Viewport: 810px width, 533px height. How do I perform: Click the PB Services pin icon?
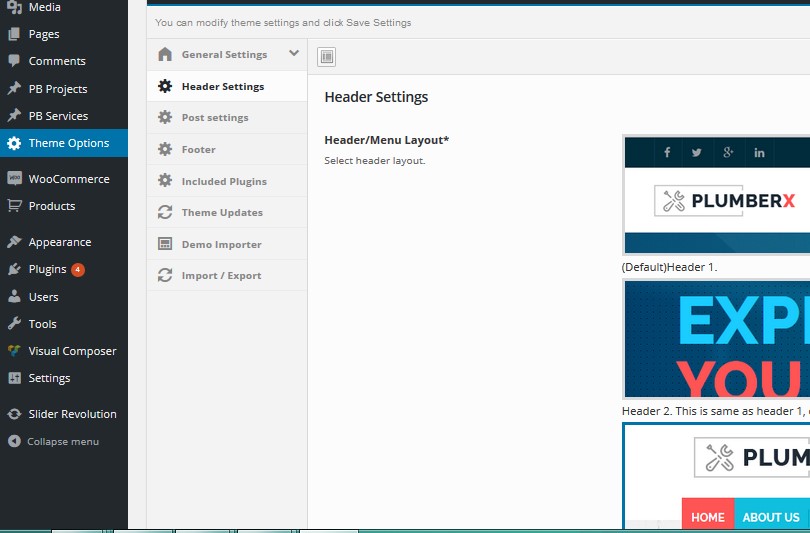(14, 115)
